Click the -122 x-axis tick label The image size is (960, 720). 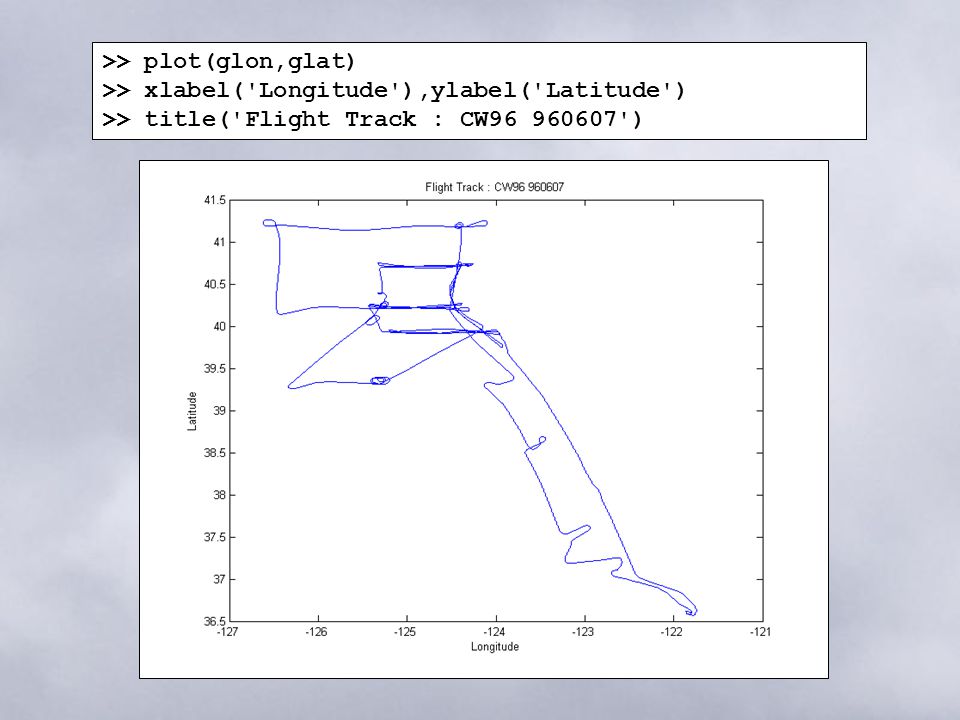click(x=672, y=632)
